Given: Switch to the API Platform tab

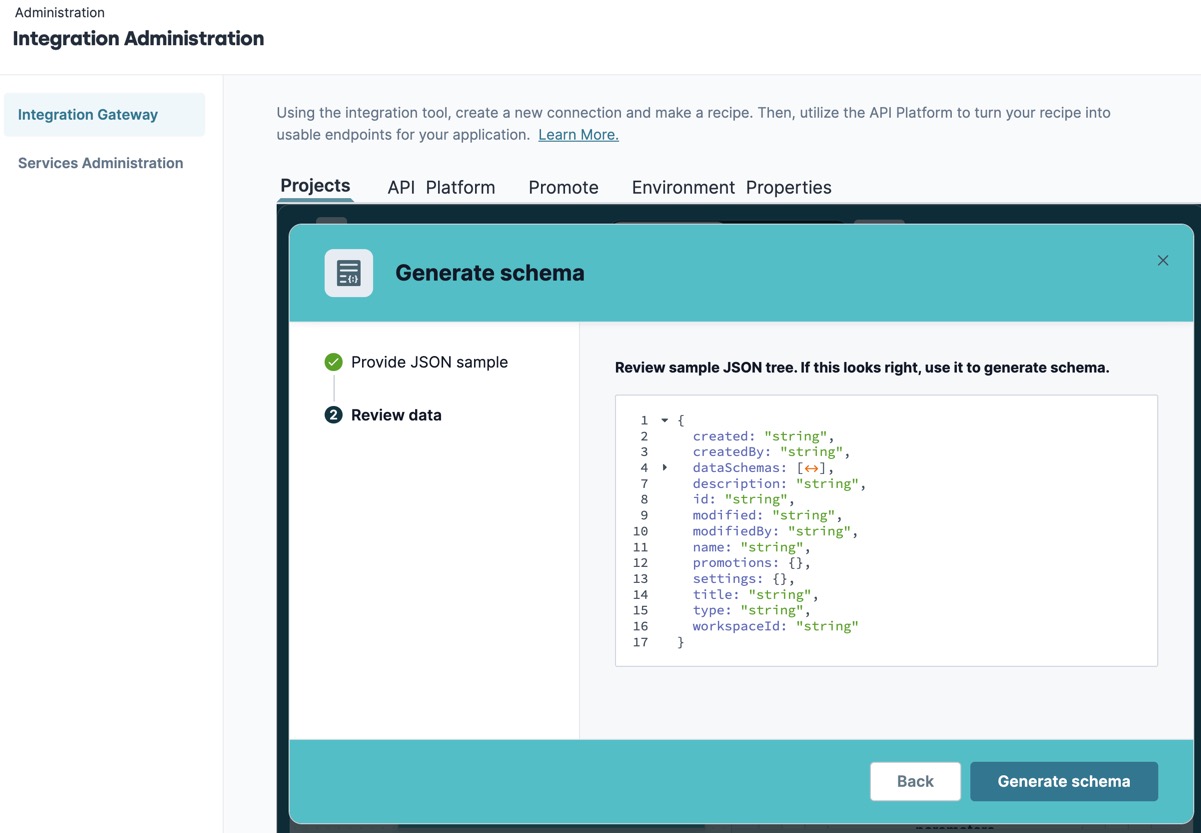Looking at the screenshot, I should (441, 187).
